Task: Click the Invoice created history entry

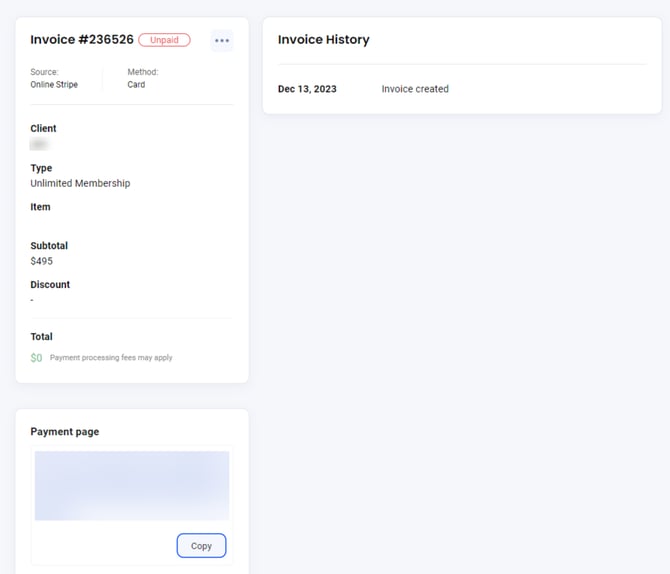Action: [415, 89]
